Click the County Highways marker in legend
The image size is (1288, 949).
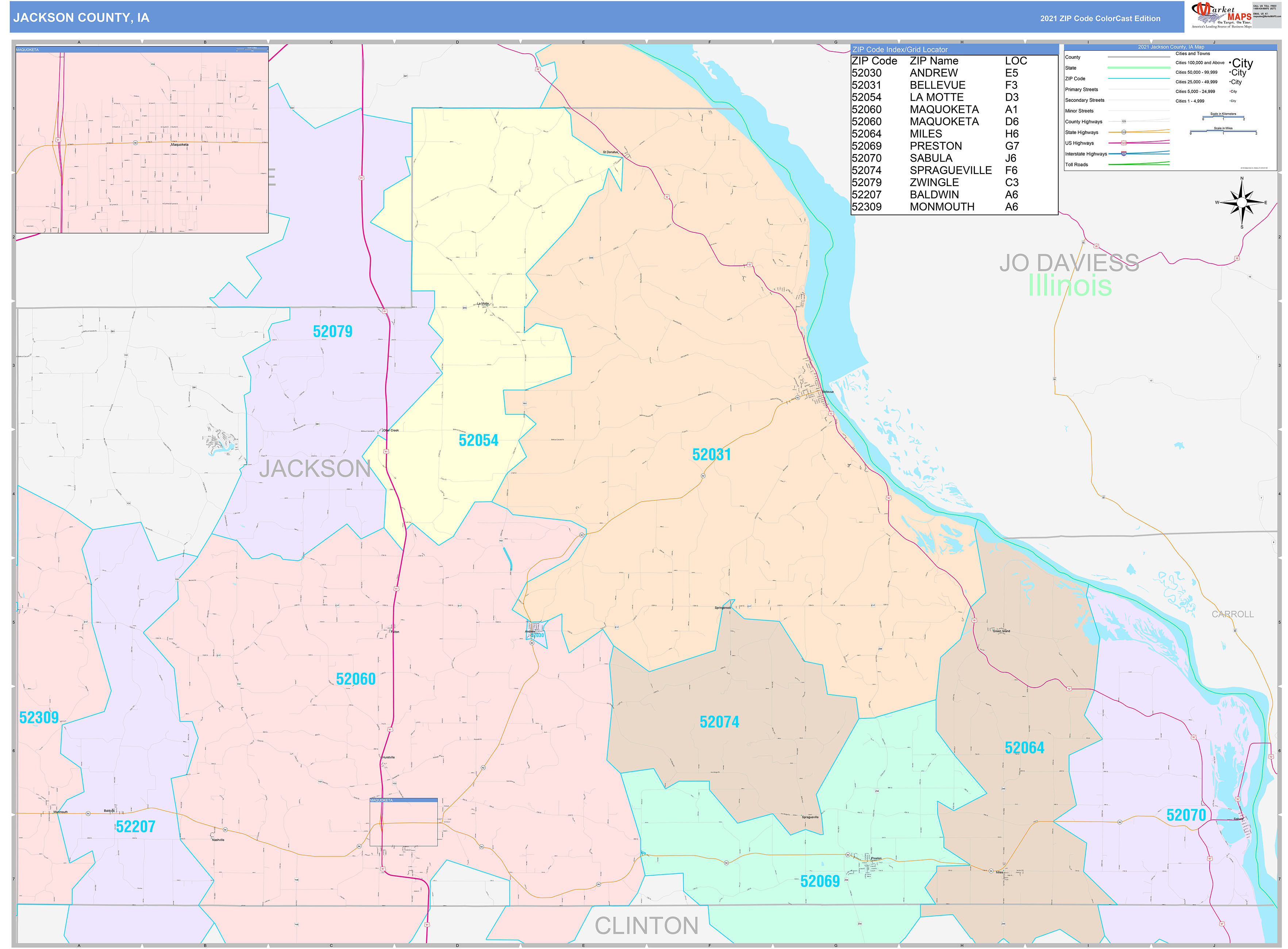pyautogui.click(x=1124, y=122)
